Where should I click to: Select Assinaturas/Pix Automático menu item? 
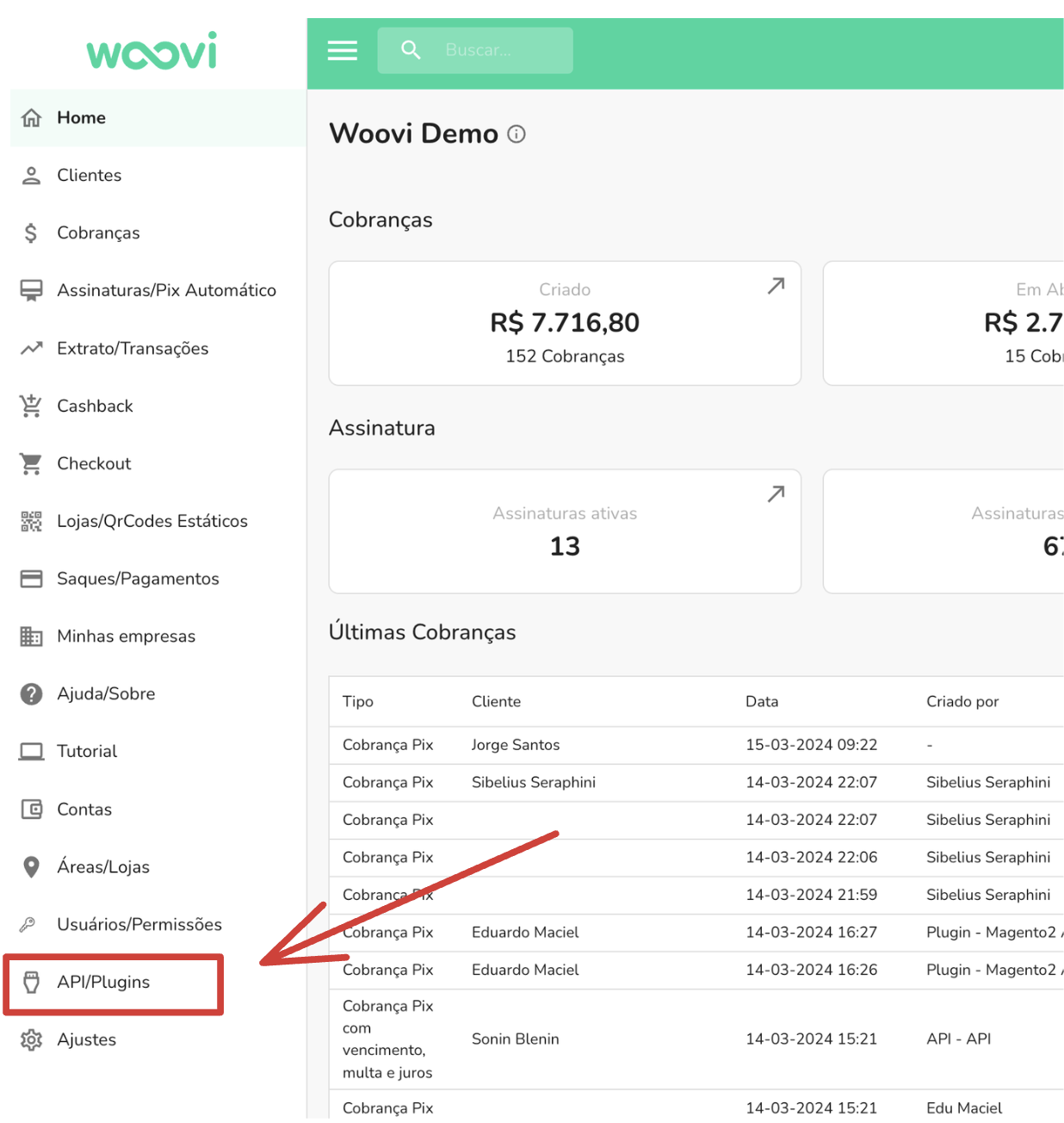166,291
